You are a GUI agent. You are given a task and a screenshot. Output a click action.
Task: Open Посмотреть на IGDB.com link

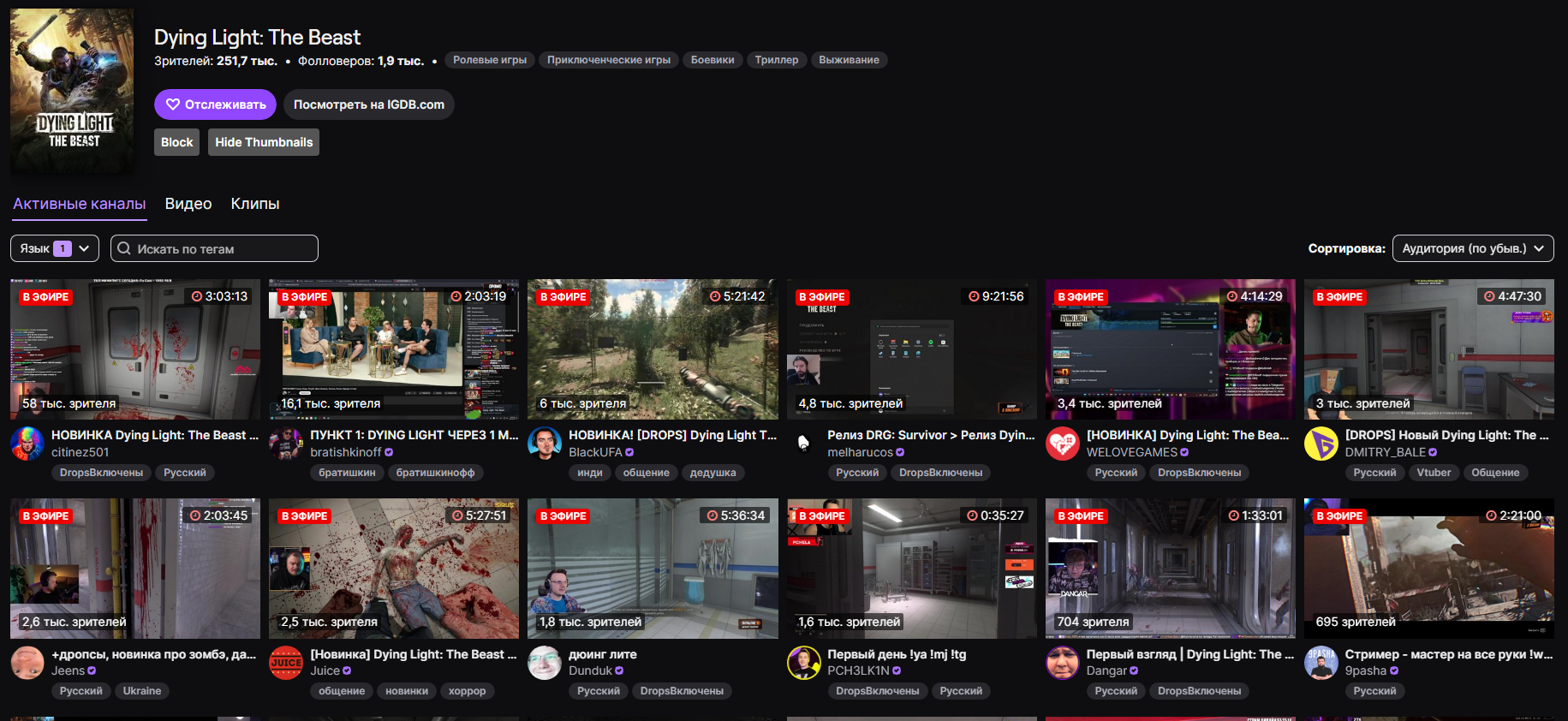point(369,104)
